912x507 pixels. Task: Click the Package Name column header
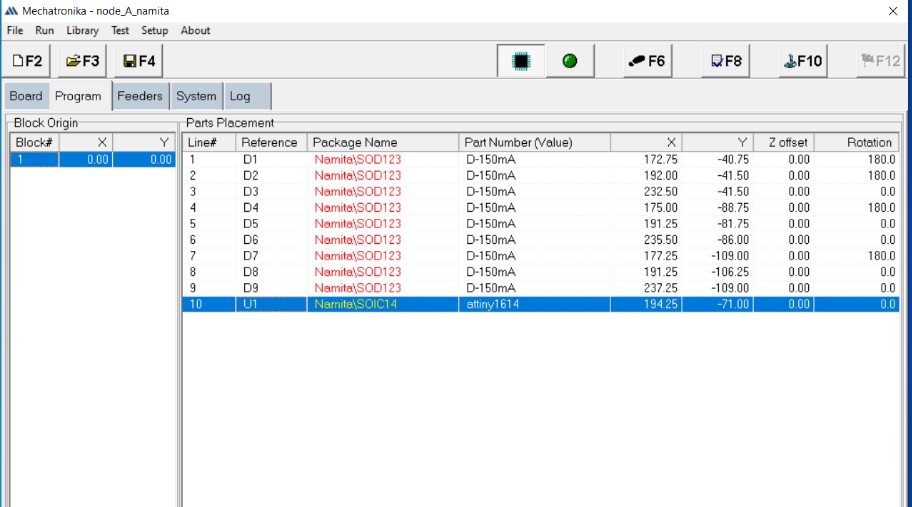coord(383,142)
